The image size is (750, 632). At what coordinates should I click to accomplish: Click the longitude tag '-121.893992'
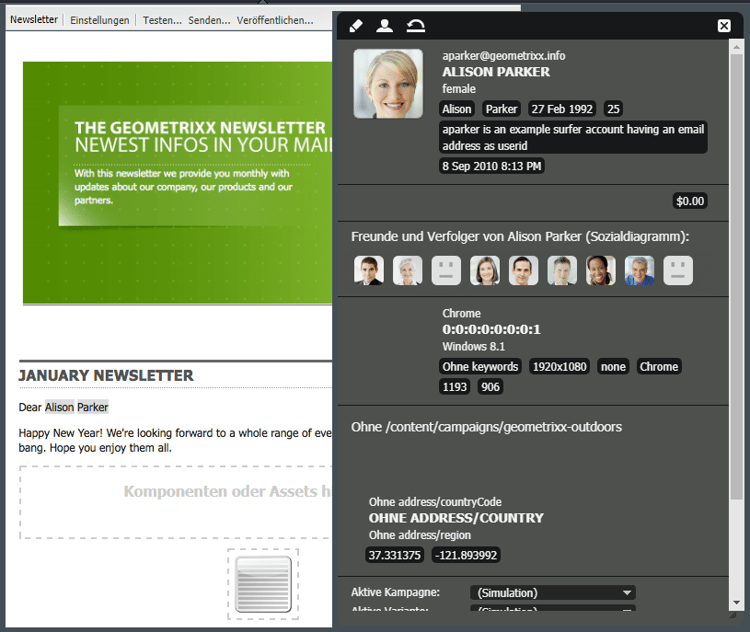(x=466, y=555)
